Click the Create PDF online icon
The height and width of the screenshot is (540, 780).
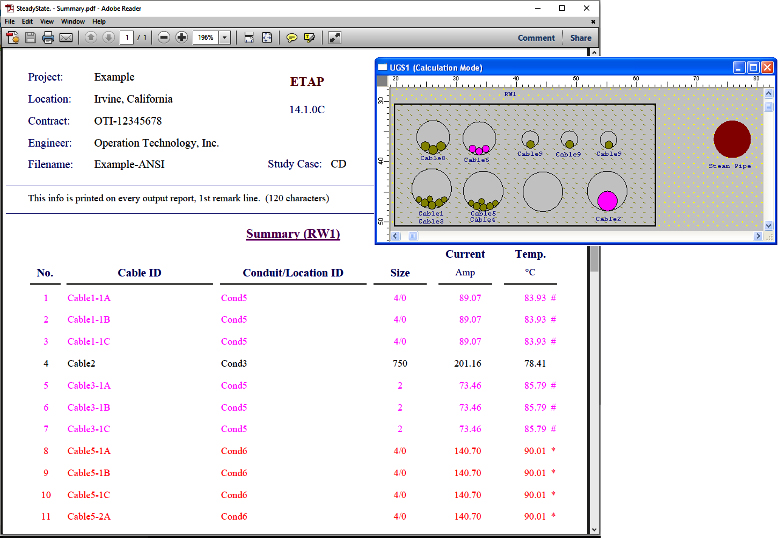pyautogui.click(x=13, y=38)
